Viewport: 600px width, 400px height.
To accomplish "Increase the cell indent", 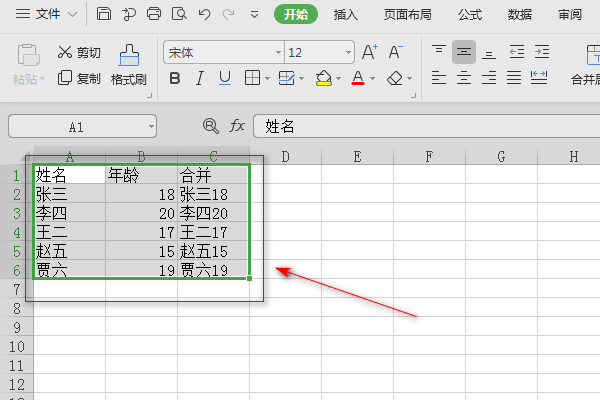I will pyautogui.click(x=542, y=52).
